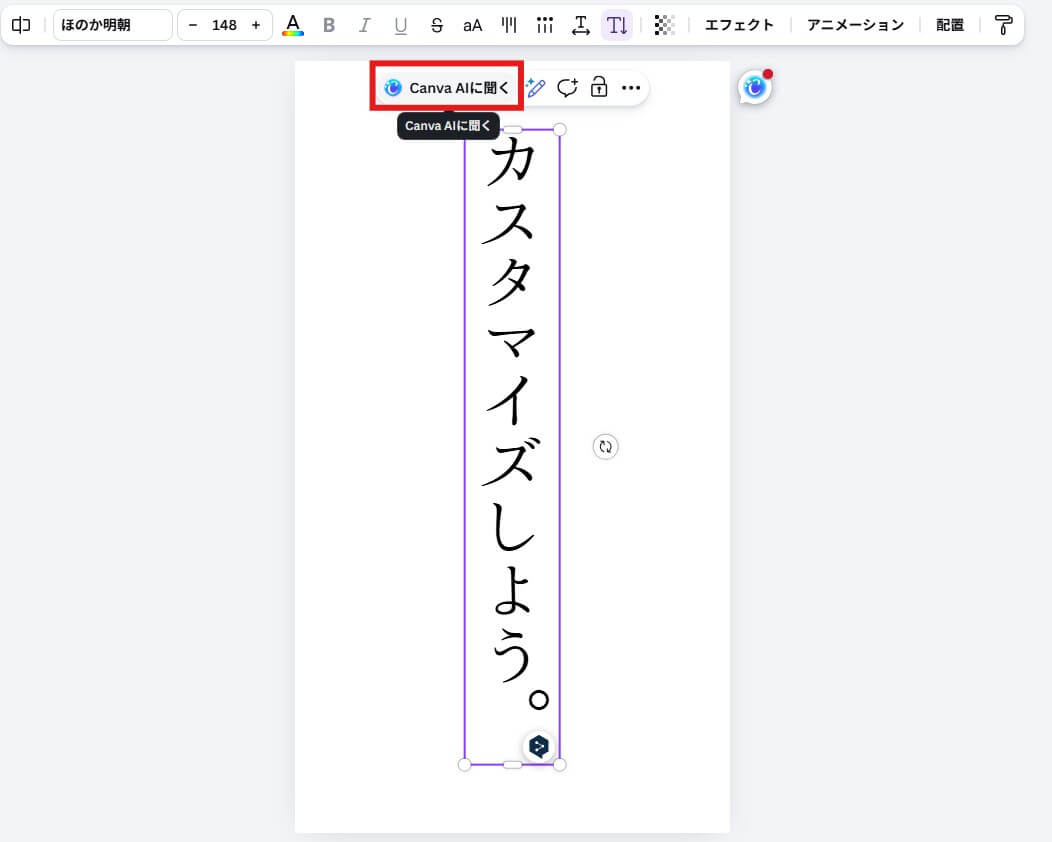Toggle underline formatting
The width and height of the screenshot is (1052, 842).
pyautogui.click(x=401, y=25)
